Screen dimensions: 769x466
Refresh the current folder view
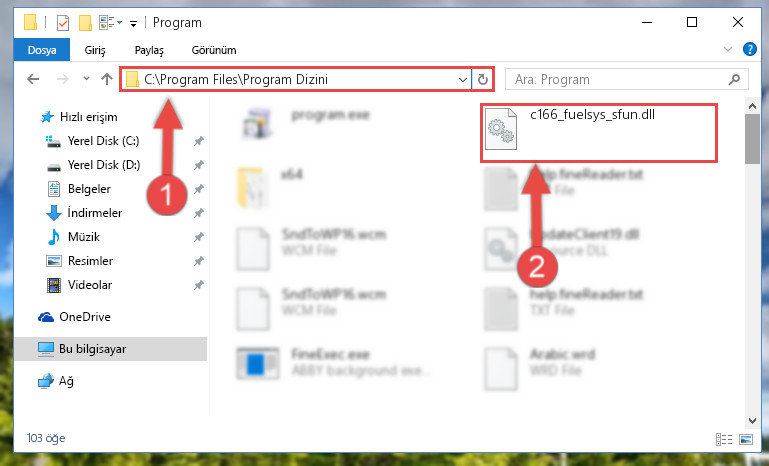[x=483, y=79]
